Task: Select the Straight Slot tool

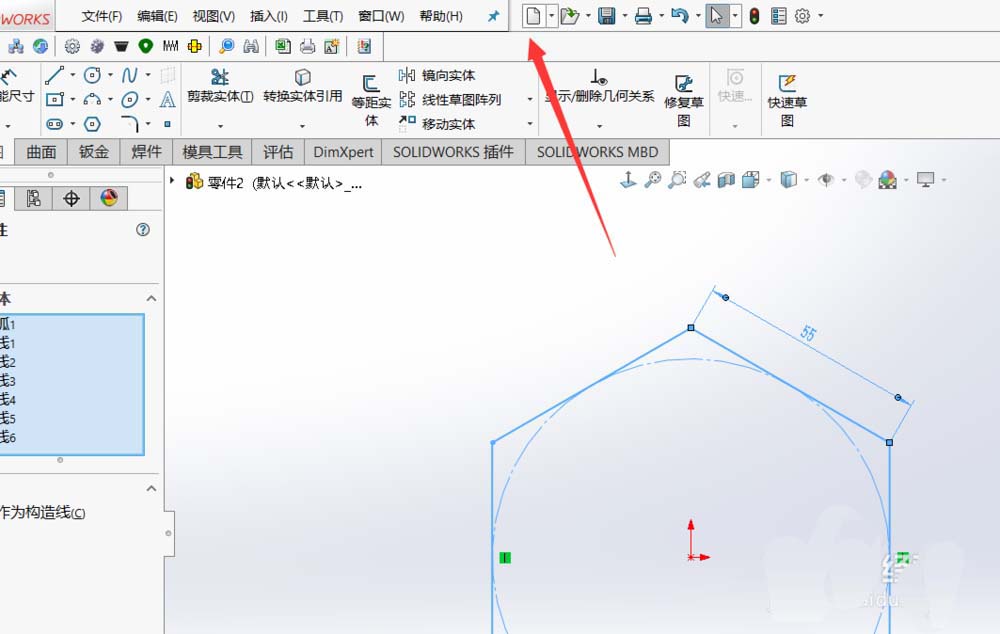Action: (x=55, y=124)
